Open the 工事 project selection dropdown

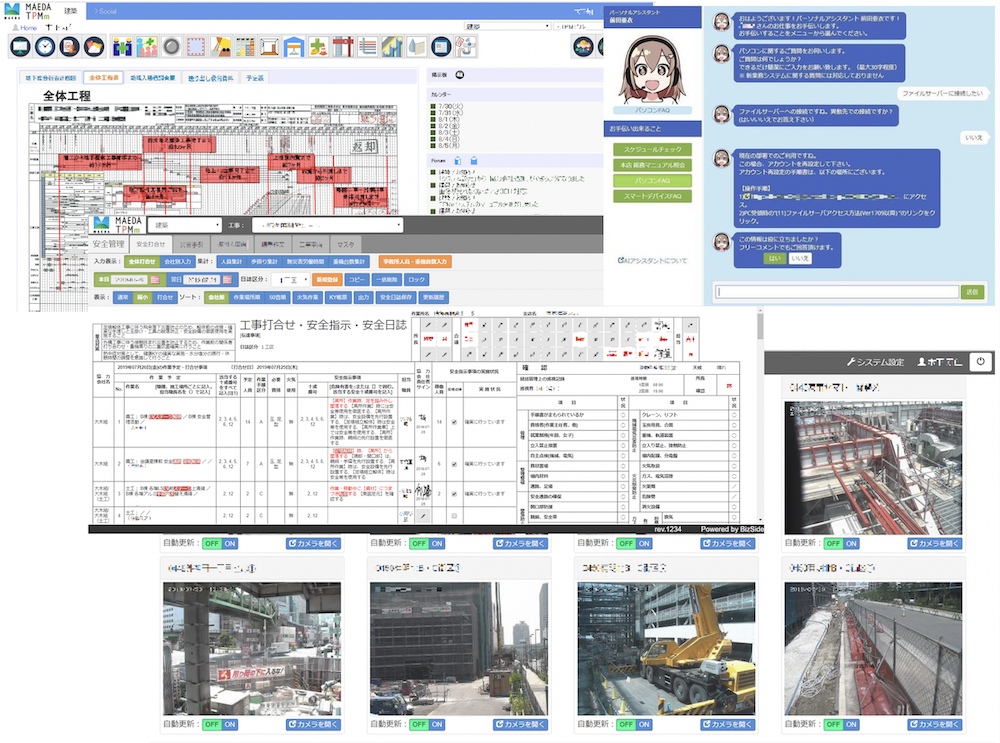coord(328,225)
